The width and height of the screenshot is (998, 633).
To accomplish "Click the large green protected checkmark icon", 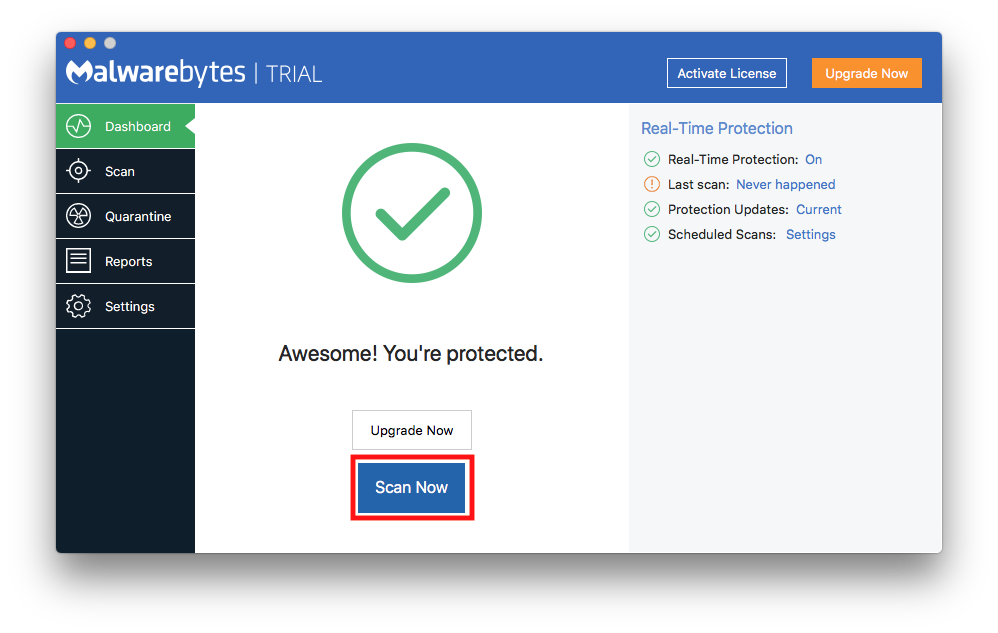I will [412, 212].
